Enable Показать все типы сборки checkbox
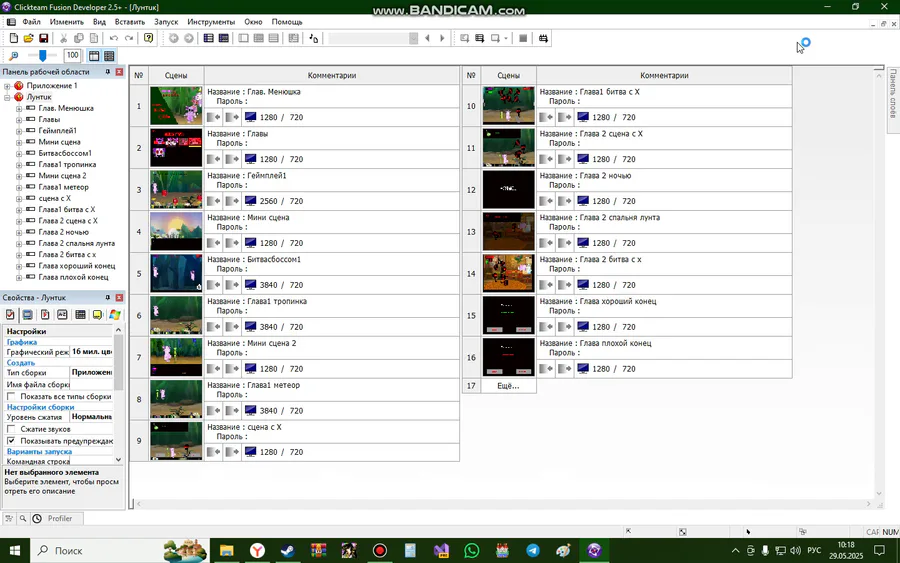 point(11,397)
